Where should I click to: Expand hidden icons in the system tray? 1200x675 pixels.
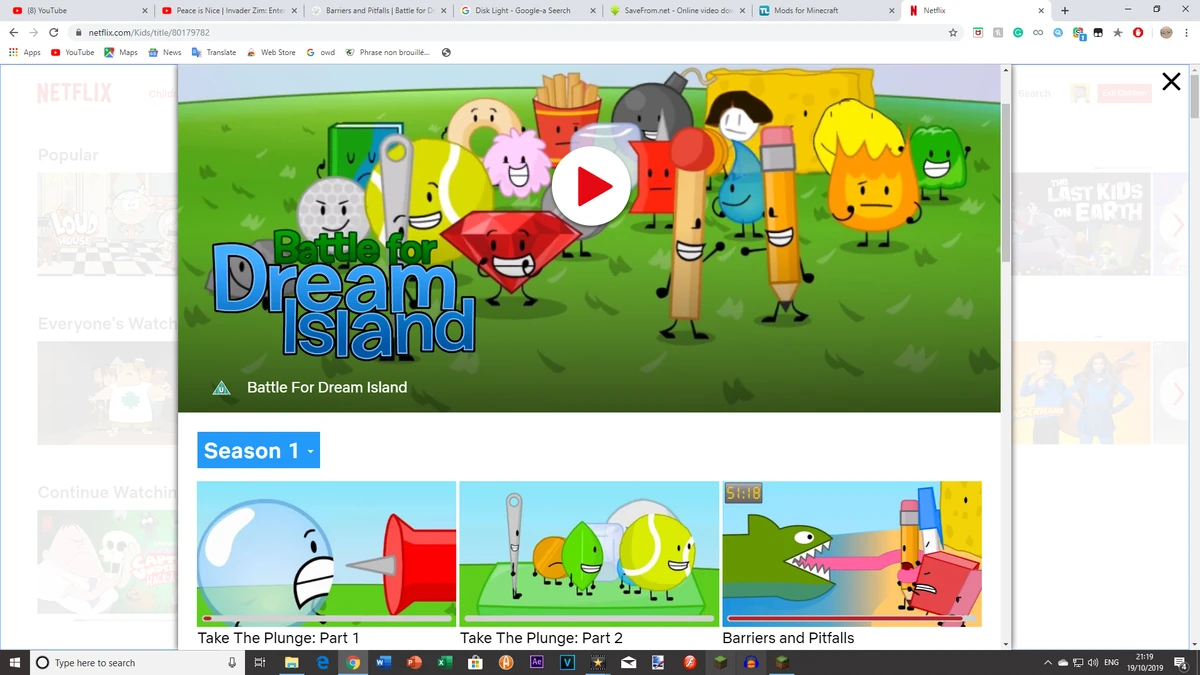tap(1048, 662)
